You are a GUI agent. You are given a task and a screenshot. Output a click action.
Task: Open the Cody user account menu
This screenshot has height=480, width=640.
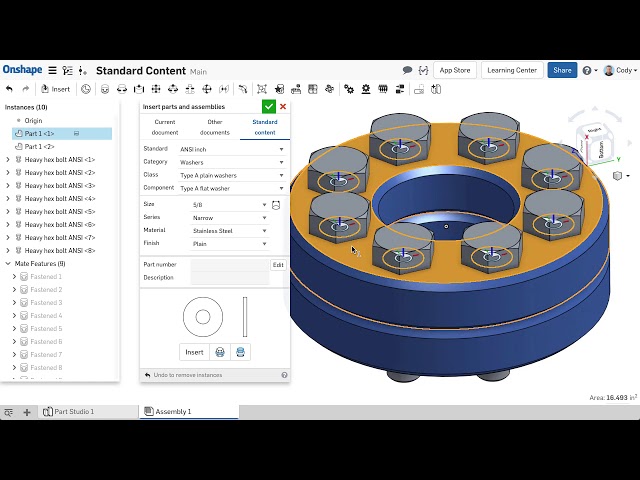click(620, 71)
